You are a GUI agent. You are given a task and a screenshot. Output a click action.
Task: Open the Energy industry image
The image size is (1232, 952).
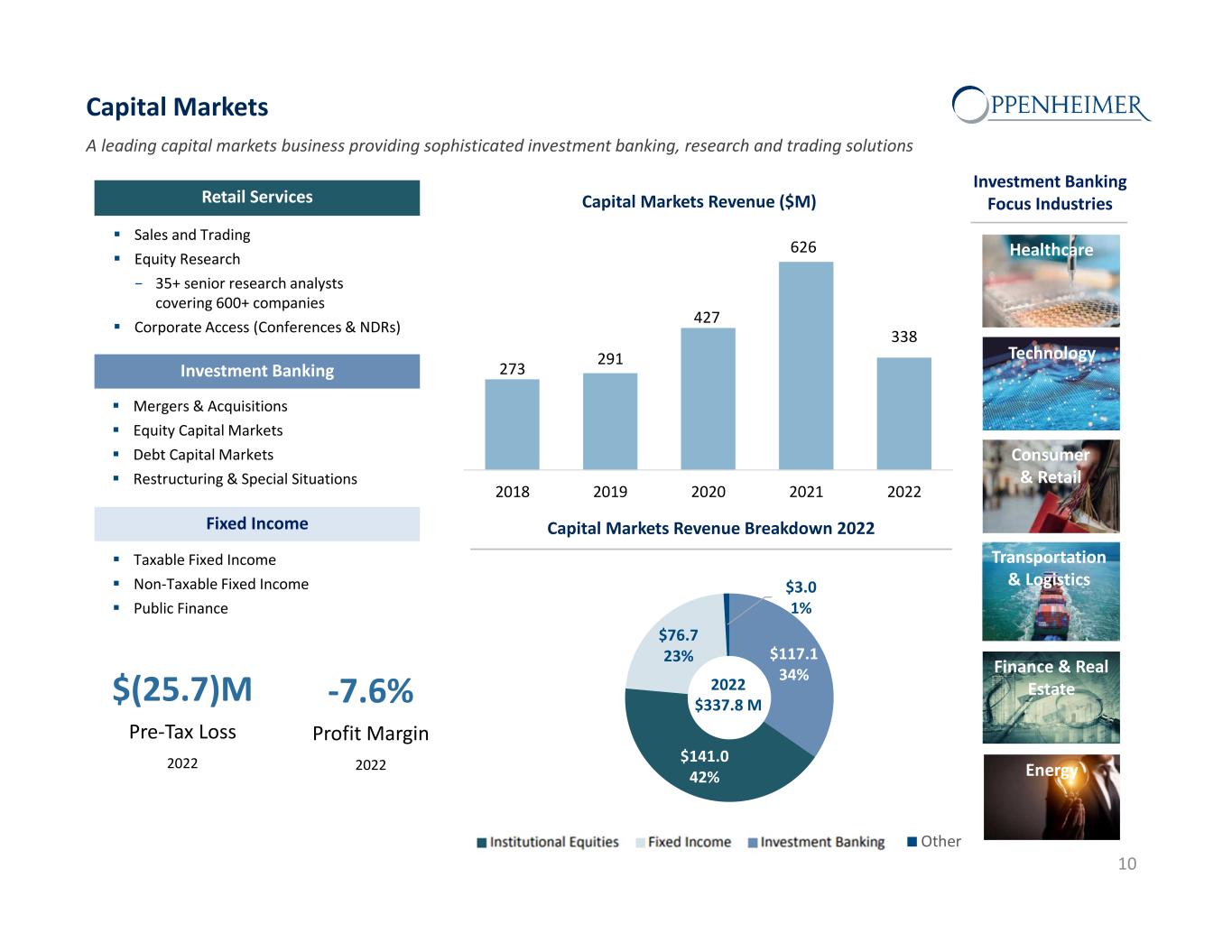pyautogui.click(x=1051, y=798)
